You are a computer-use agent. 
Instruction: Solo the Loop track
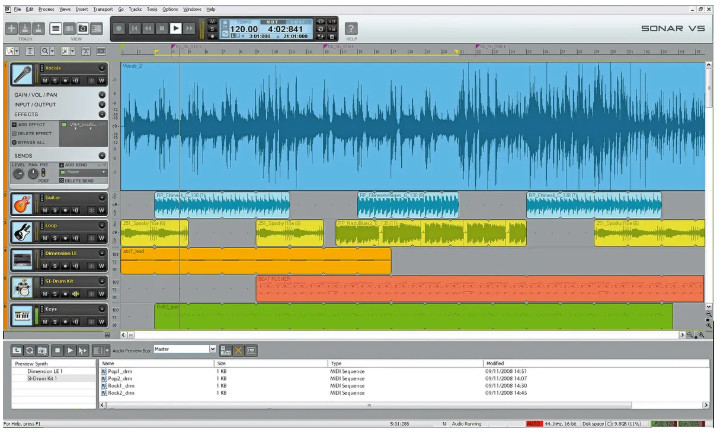coord(55,238)
